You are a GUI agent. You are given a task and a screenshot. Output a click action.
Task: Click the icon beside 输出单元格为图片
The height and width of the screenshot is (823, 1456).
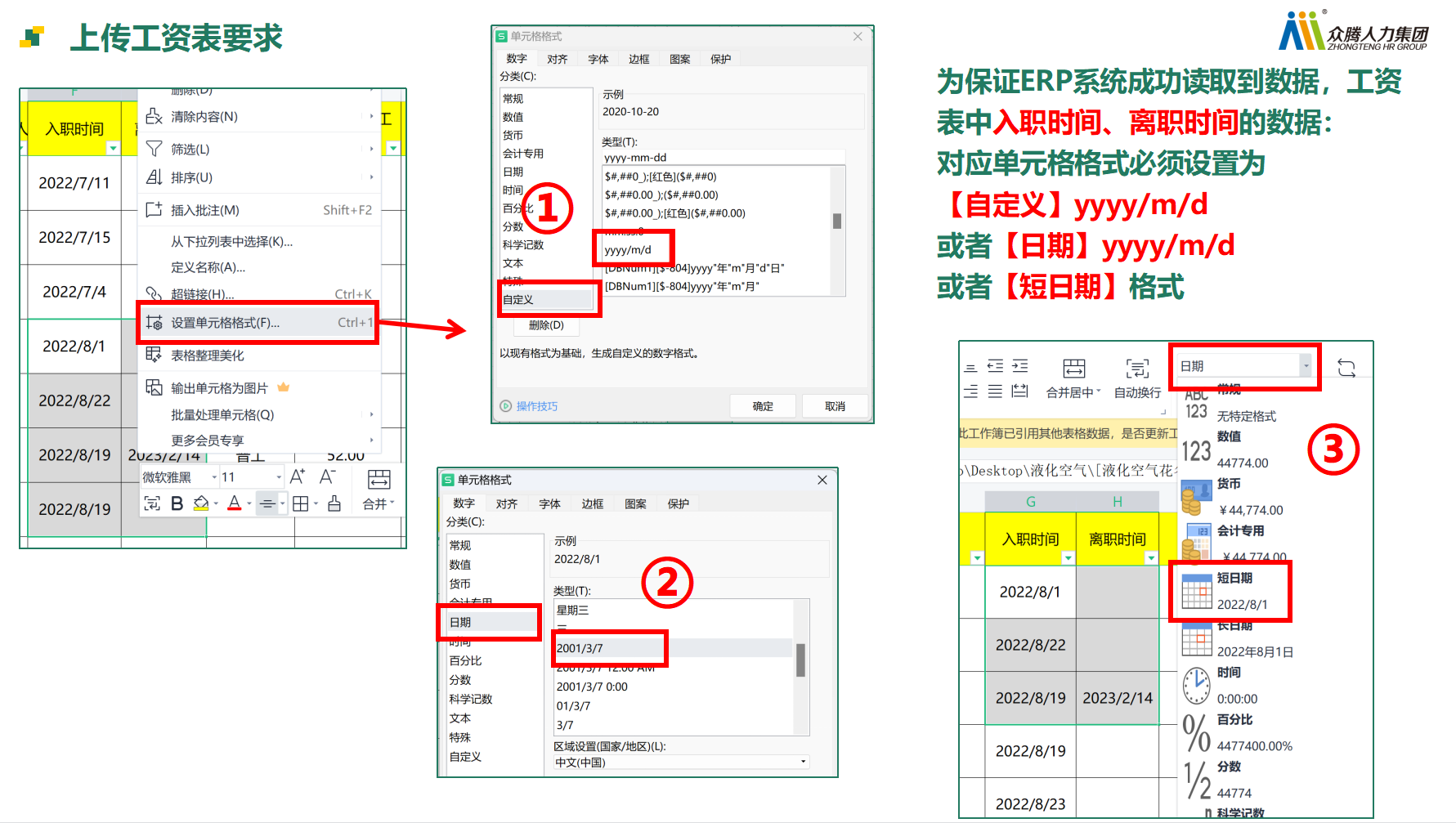(x=154, y=387)
